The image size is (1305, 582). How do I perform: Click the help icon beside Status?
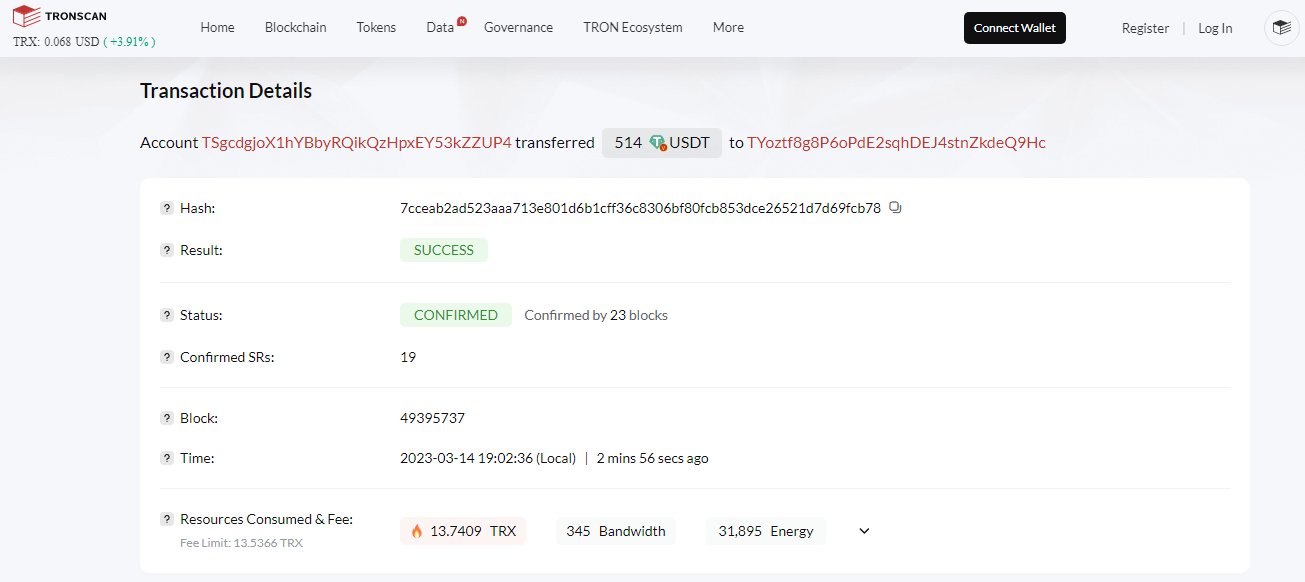(x=167, y=315)
